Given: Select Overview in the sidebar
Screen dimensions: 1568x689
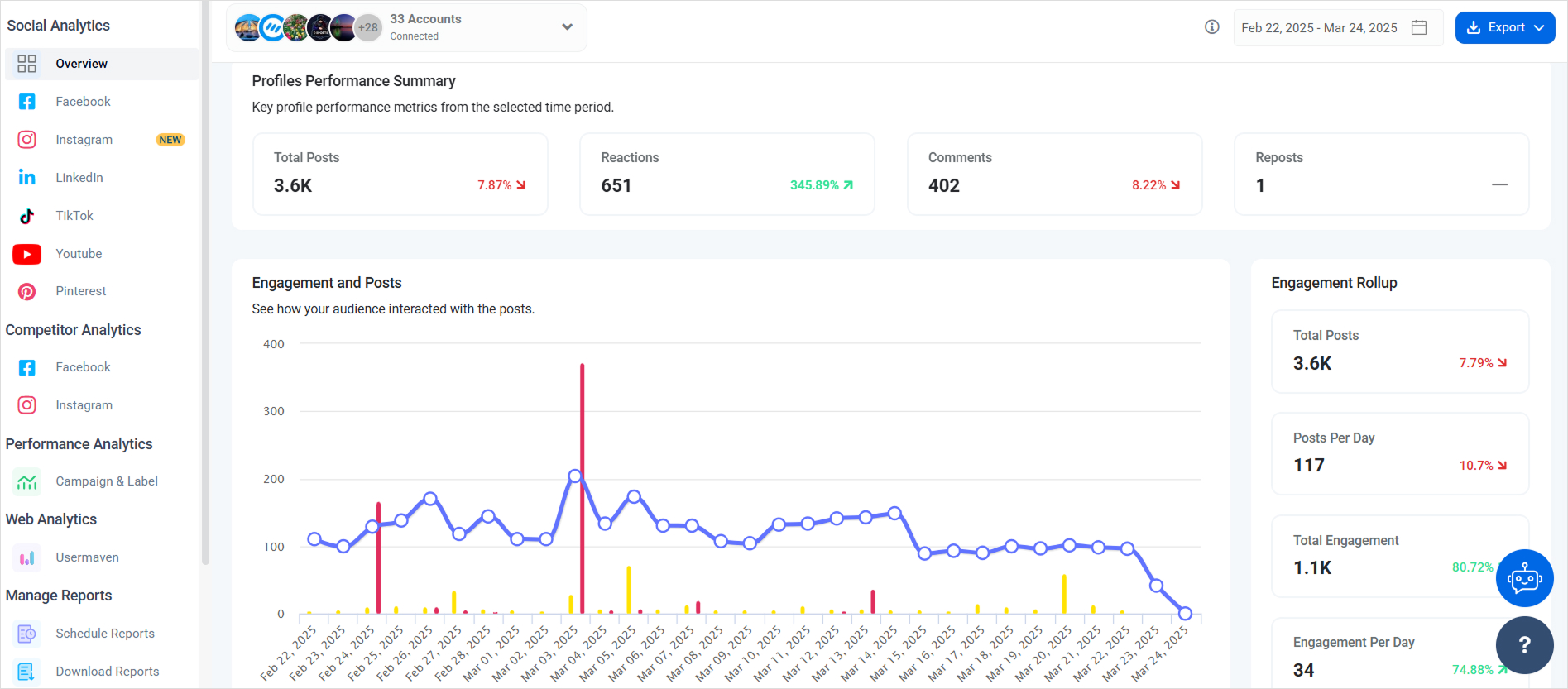Looking at the screenshot, I should [102, 64].
